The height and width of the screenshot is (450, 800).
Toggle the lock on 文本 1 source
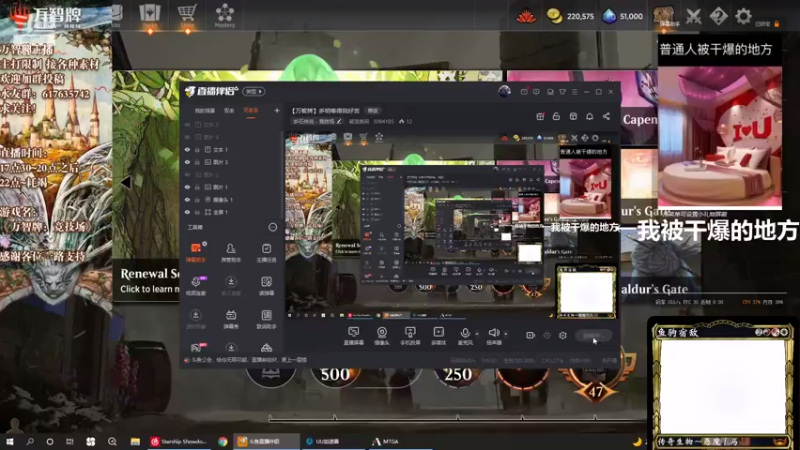(197, 149)
